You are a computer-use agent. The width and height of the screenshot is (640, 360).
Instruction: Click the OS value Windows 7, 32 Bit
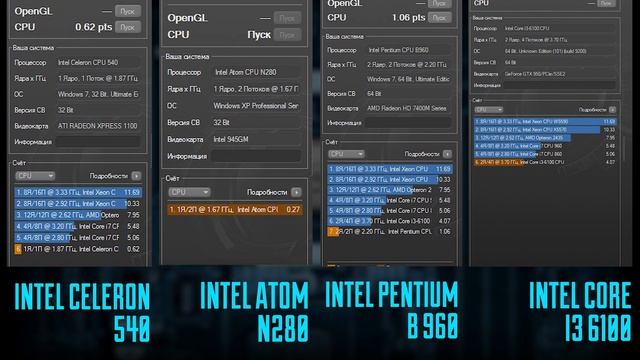pyautogui.click(x=98, y=94)
